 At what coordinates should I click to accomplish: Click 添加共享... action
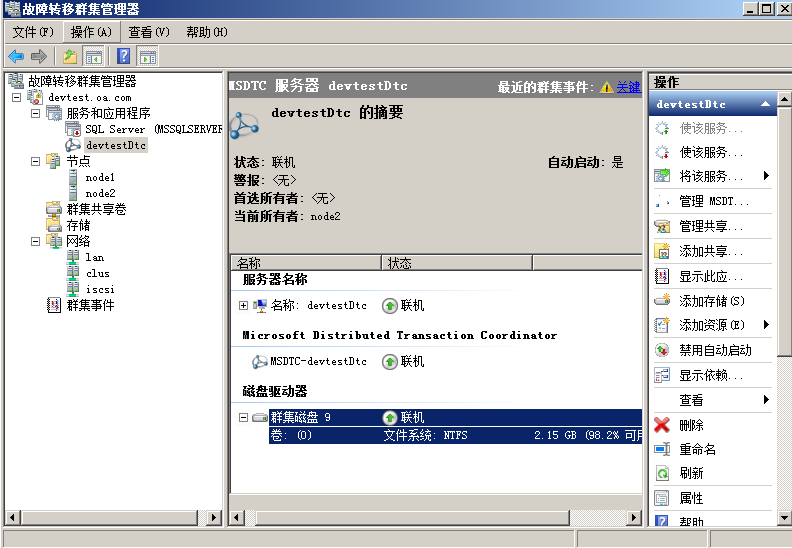(x=713, y=251)
